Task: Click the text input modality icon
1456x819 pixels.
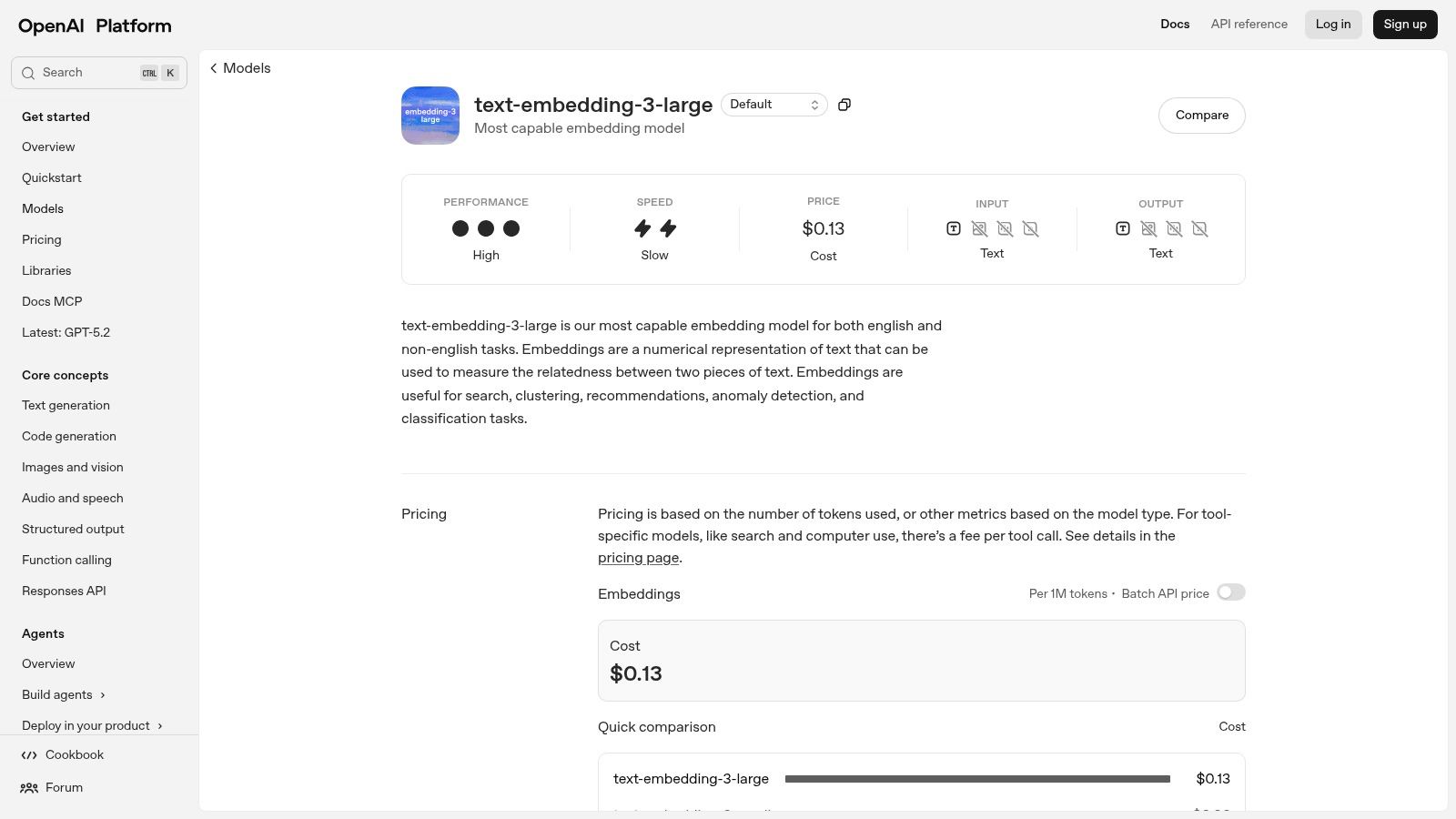Action: (954, 228)
